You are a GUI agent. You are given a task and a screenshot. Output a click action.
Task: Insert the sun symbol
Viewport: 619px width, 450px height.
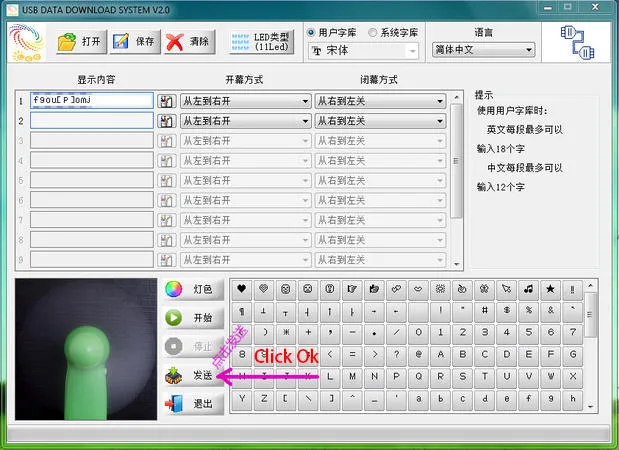click(x=440, y=289)
